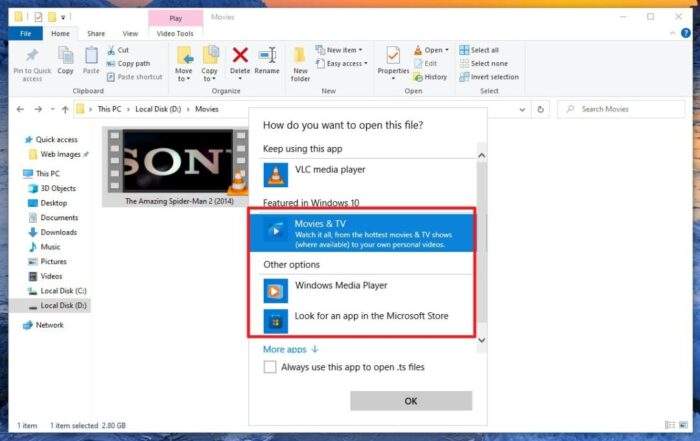Go back with the back arrow
This screenshot has height=441, width=700.
(20, 109)
